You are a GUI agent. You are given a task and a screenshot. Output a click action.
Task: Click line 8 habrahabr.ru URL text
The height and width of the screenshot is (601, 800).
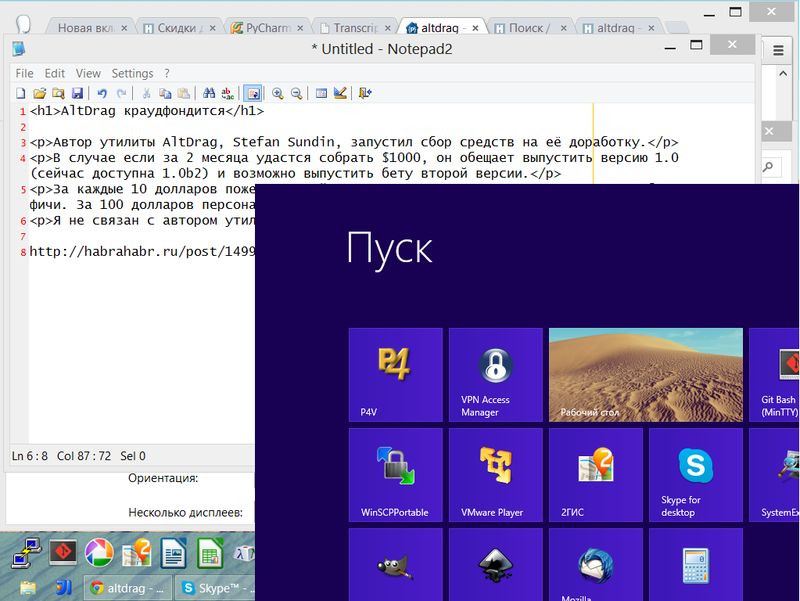pos(142,252)
